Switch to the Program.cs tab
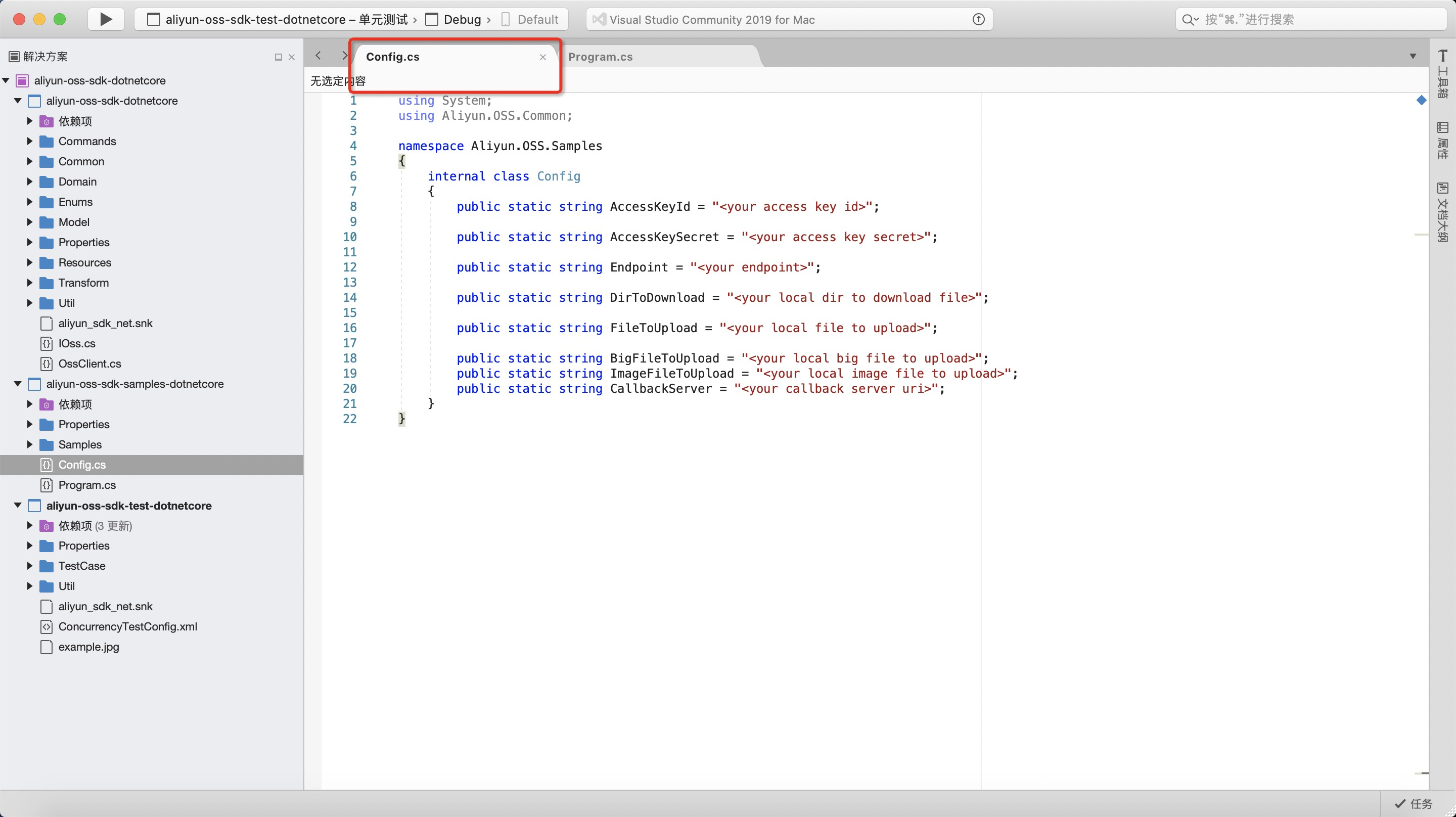 (x=600, y=57)
